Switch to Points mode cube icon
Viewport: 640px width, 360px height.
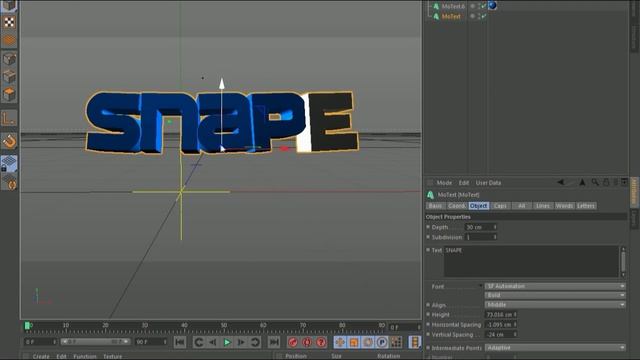coord(9,59)
